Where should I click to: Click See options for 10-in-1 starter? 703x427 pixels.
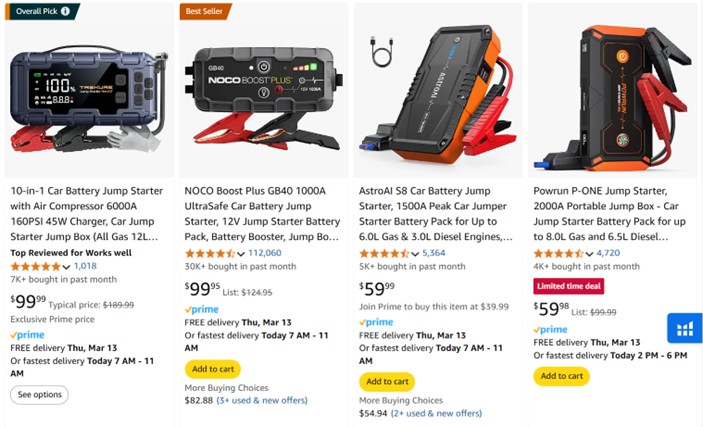(x=39, y=395)
